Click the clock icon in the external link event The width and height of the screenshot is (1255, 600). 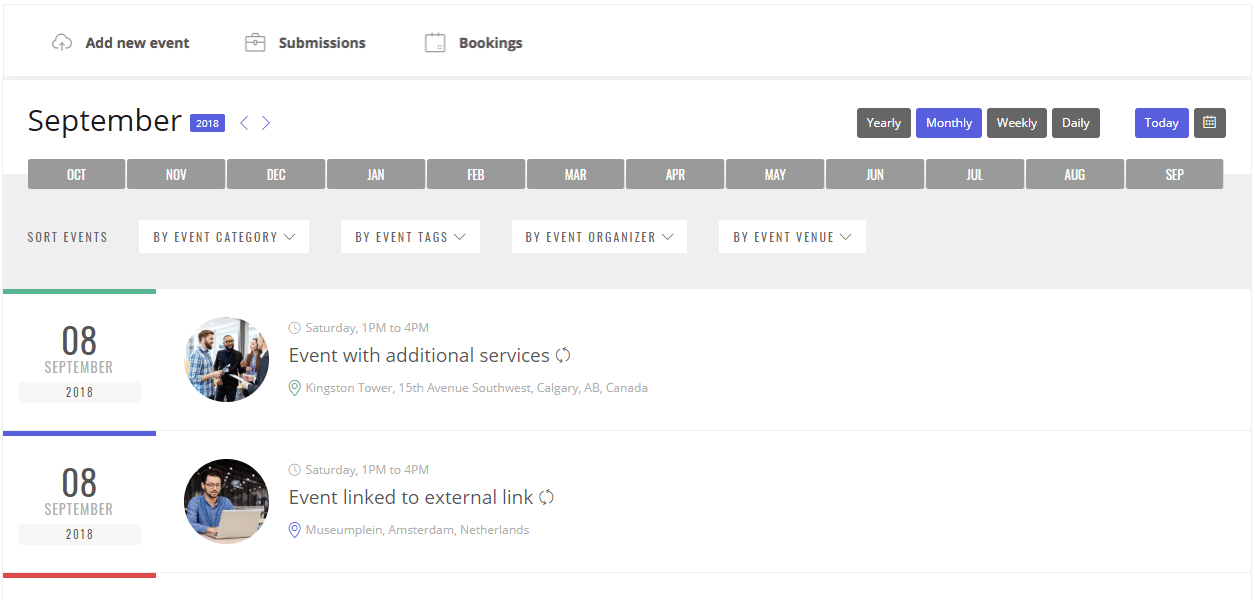tap(295, 470)
